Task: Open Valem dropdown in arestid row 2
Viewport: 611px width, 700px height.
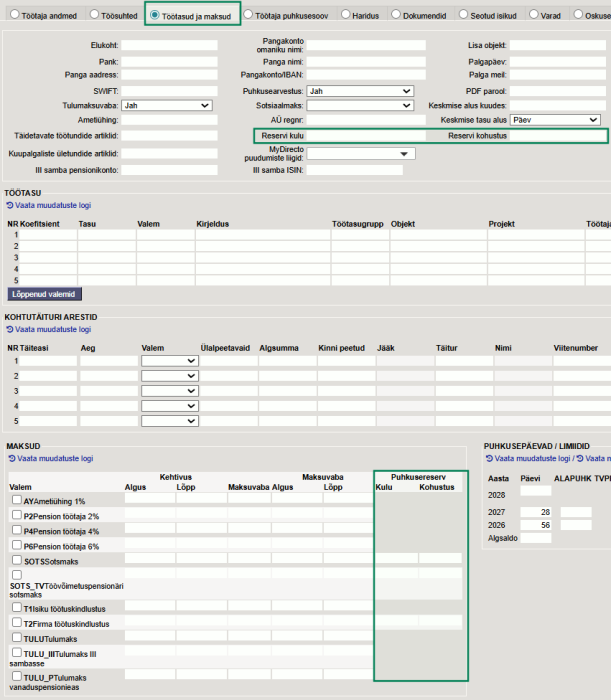Action: 170,376
